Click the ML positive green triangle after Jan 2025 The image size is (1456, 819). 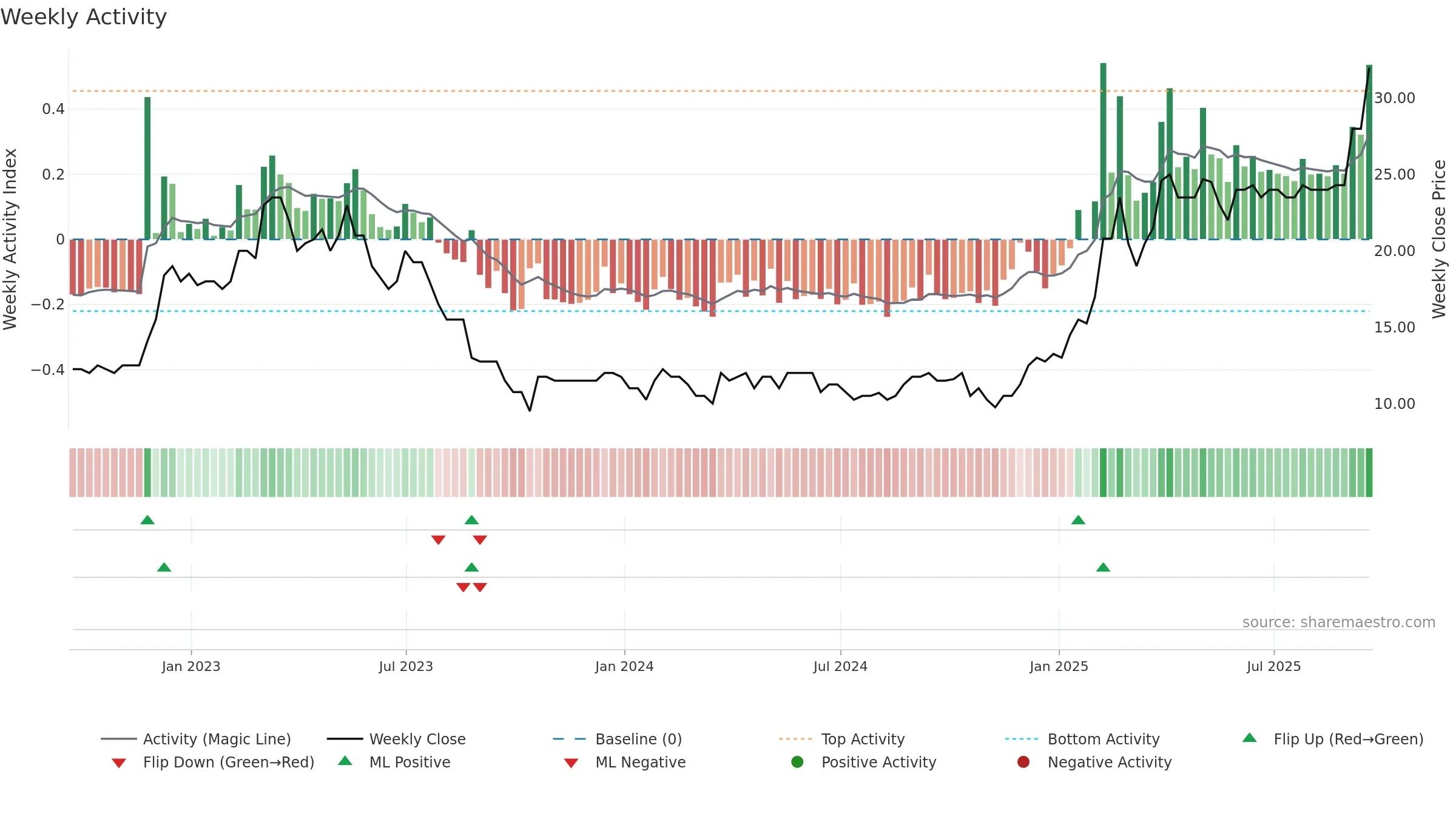click(x=1103, y=567)
